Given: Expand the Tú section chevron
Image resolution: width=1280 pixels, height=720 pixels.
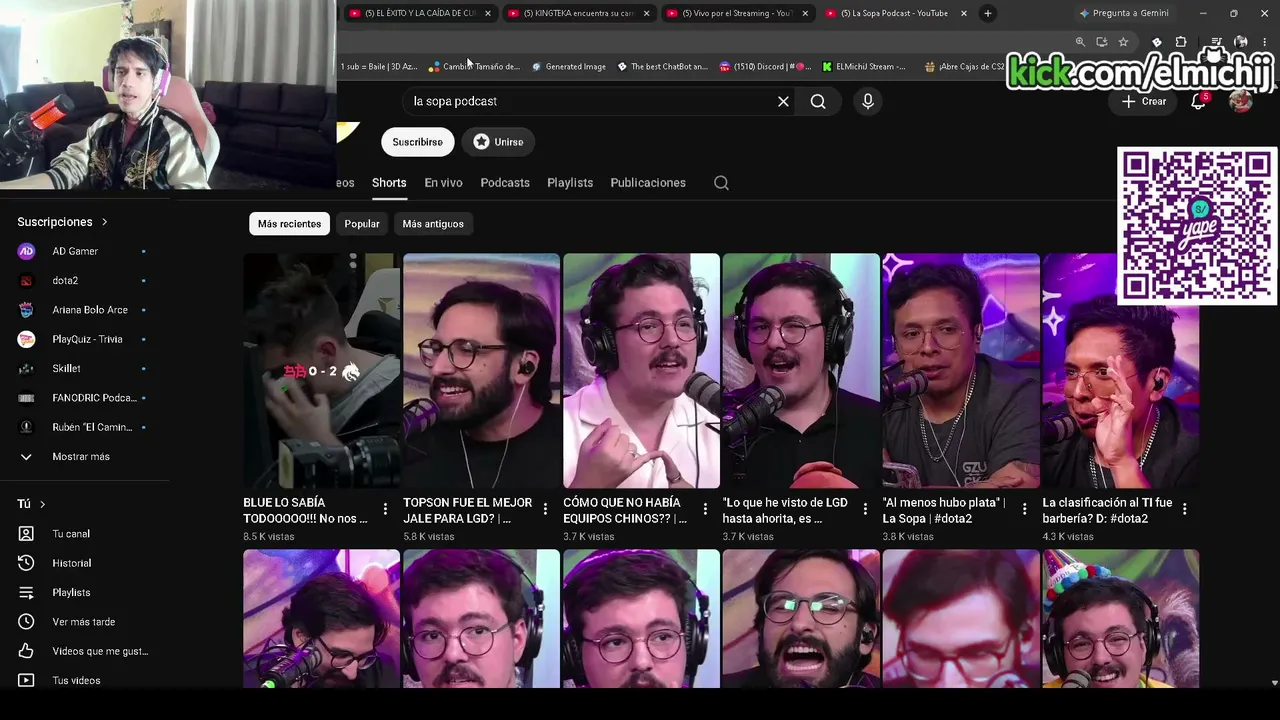Looking at the screenshot, I should [x=42, y=505].
